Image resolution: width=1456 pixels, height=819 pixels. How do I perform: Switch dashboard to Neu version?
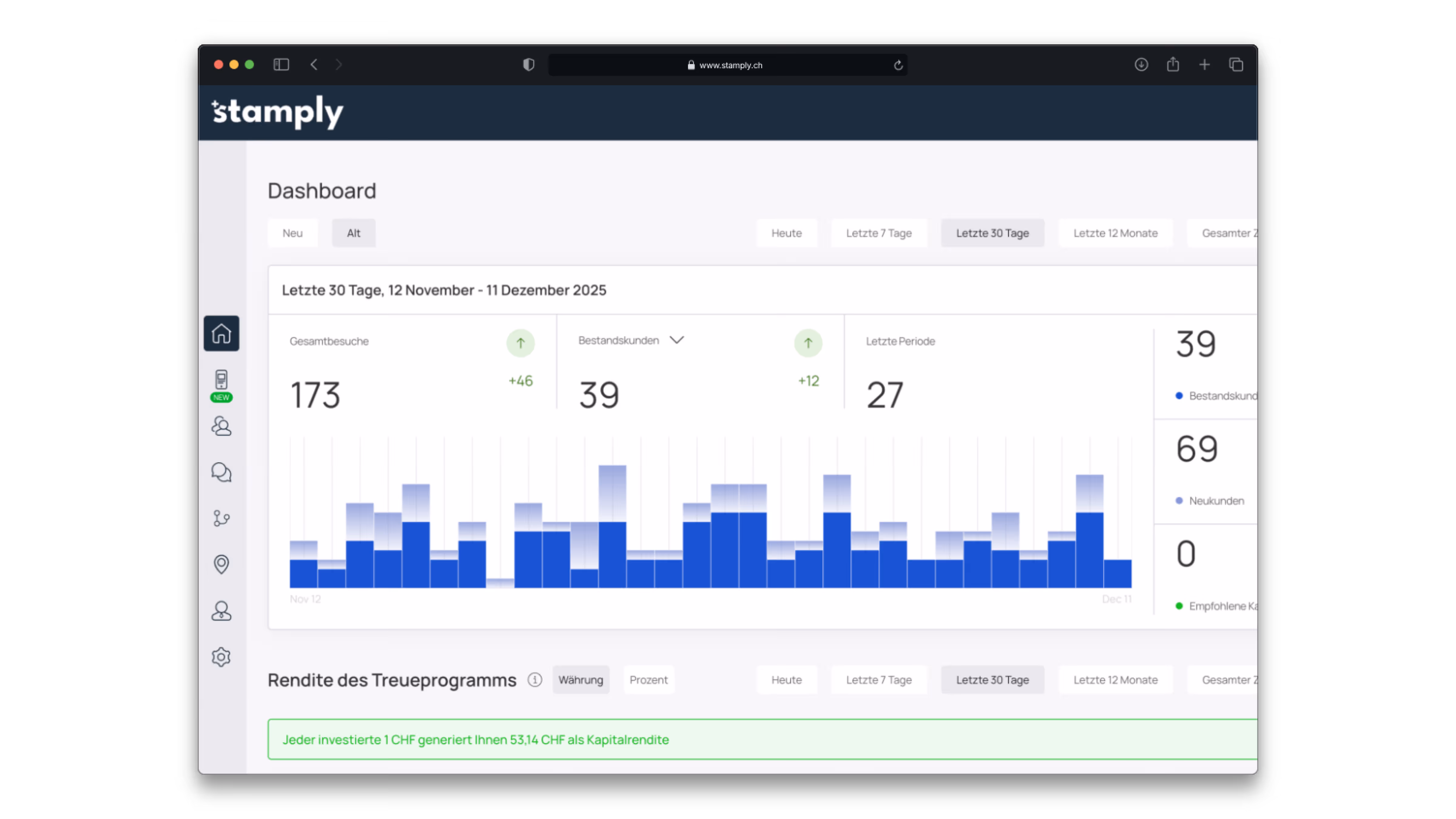point(292,233)
